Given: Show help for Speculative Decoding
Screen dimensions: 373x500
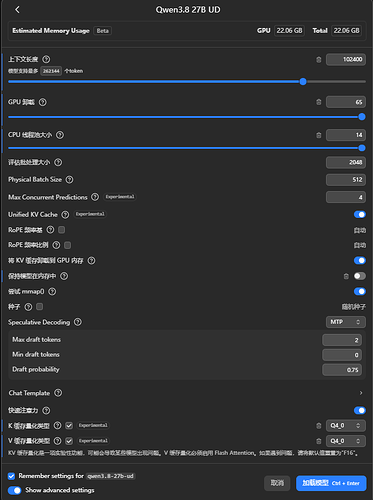Looking at the screenshot, I should (78, 322).
